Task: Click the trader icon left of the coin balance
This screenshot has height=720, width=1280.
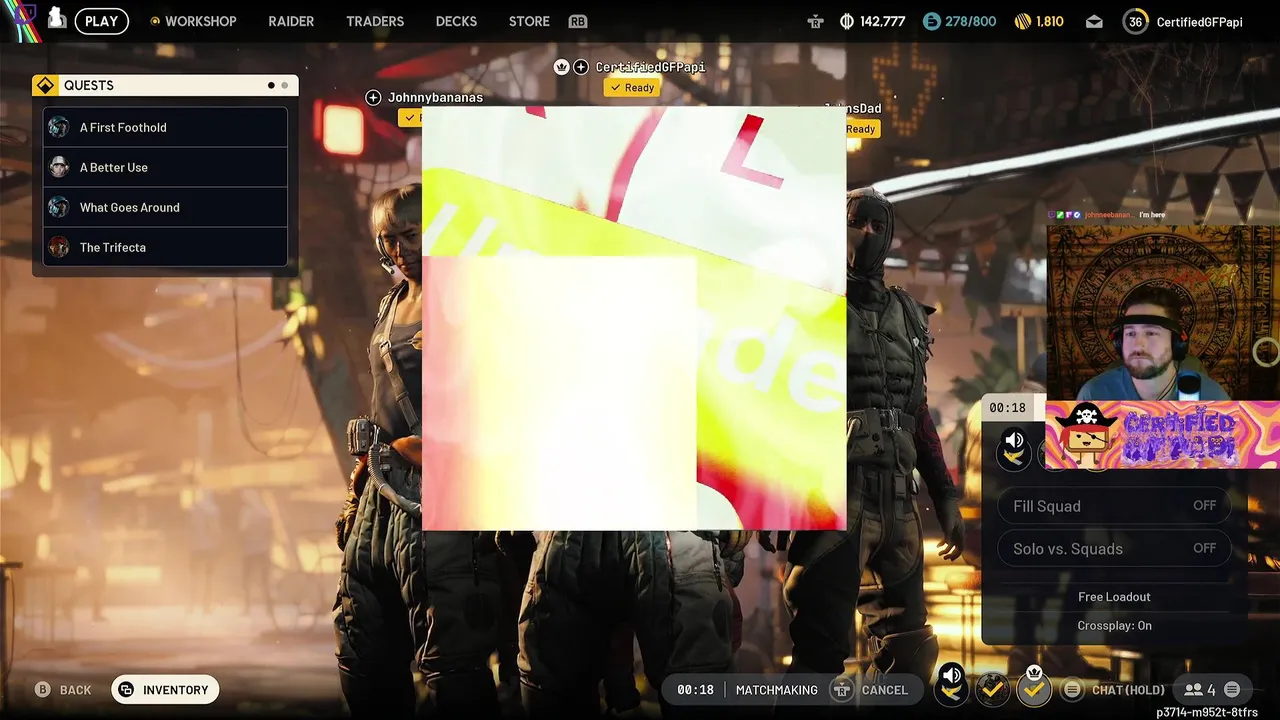Action: point(816,21)
